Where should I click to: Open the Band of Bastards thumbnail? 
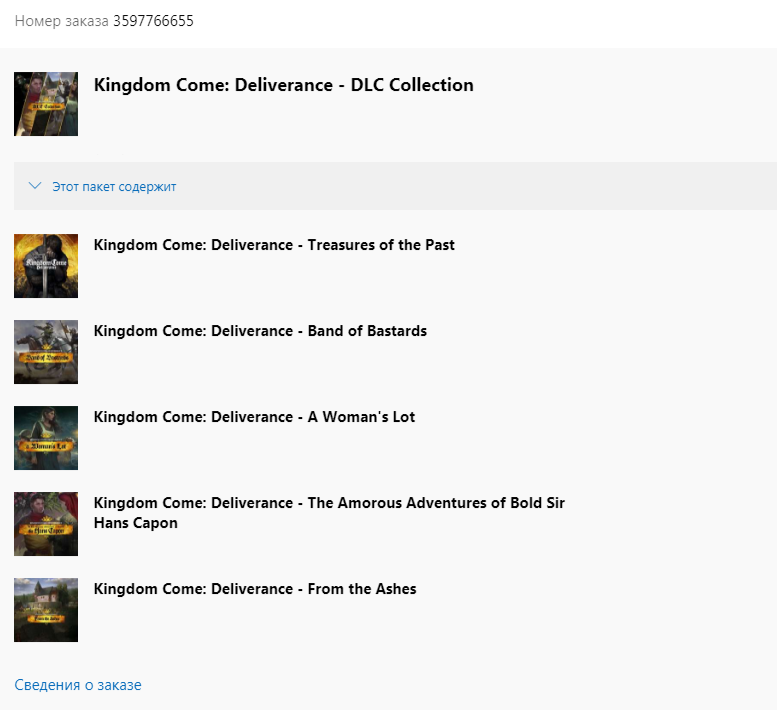[x=46, y=352]
